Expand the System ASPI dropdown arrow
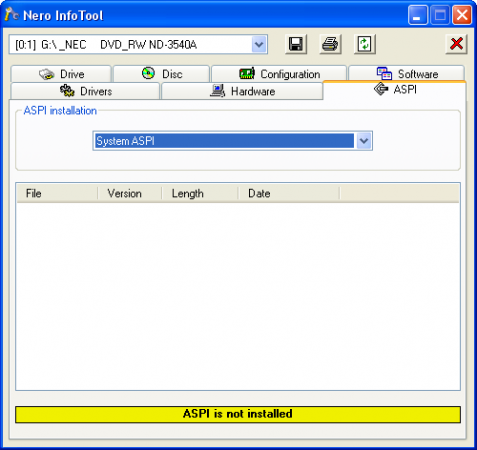This screenshot has width=477, height=450. 364,141
